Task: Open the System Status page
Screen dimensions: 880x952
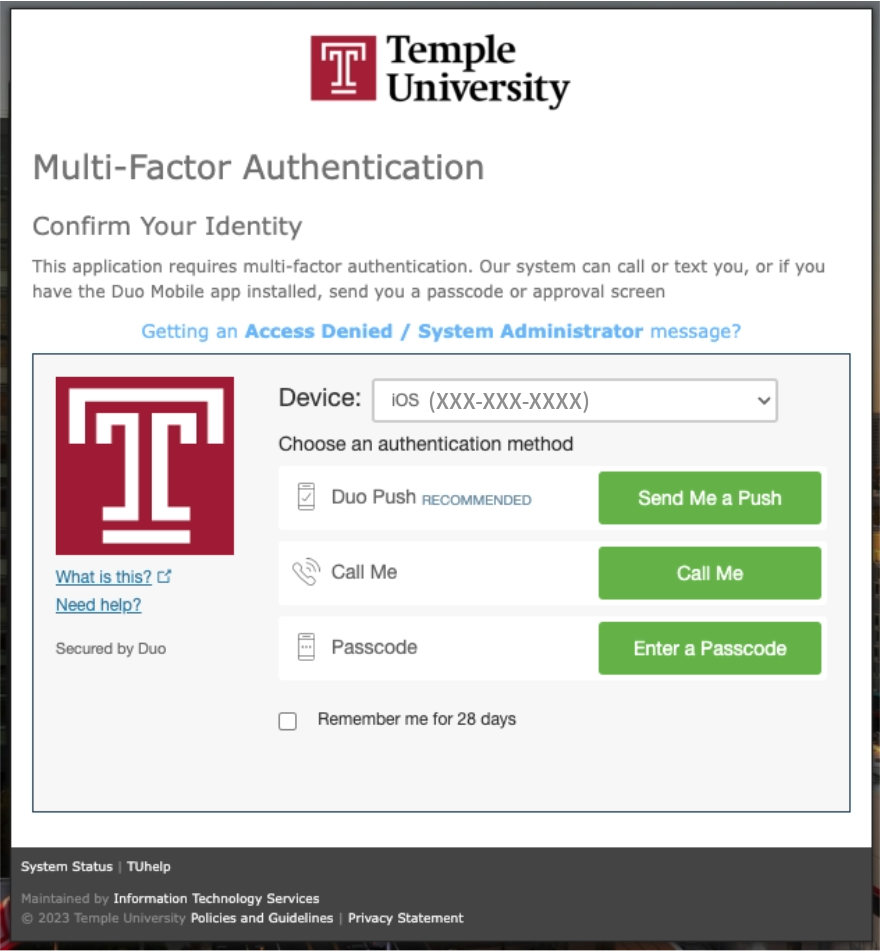Action: point(65,867)
